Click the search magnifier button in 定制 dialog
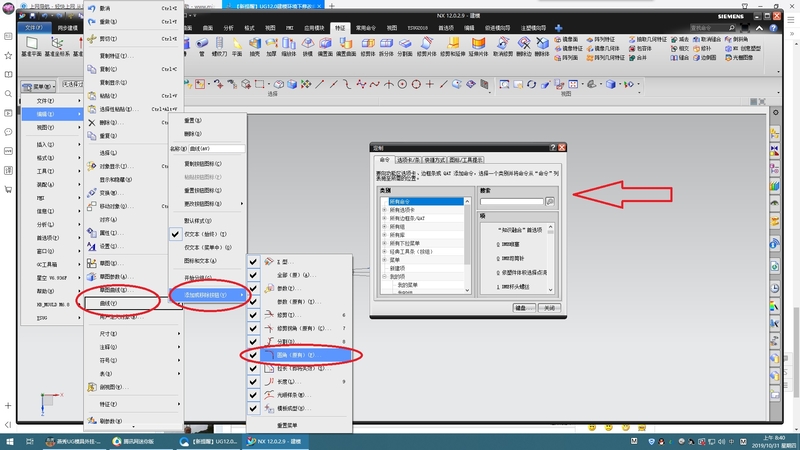The height and width of the screenshot is (450, 800). point(550,202)
